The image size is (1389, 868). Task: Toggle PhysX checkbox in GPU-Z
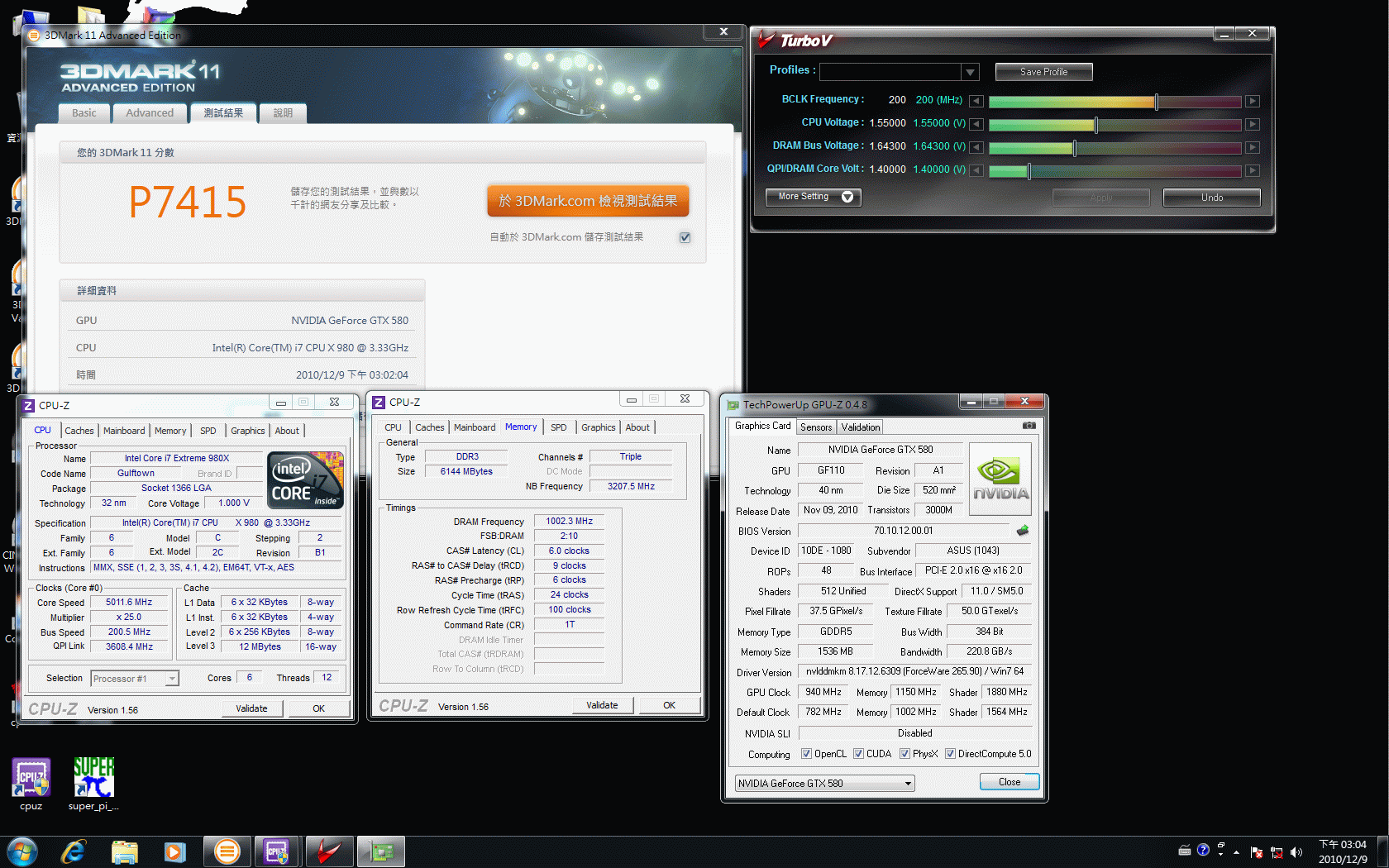click(x=905, y=754)
